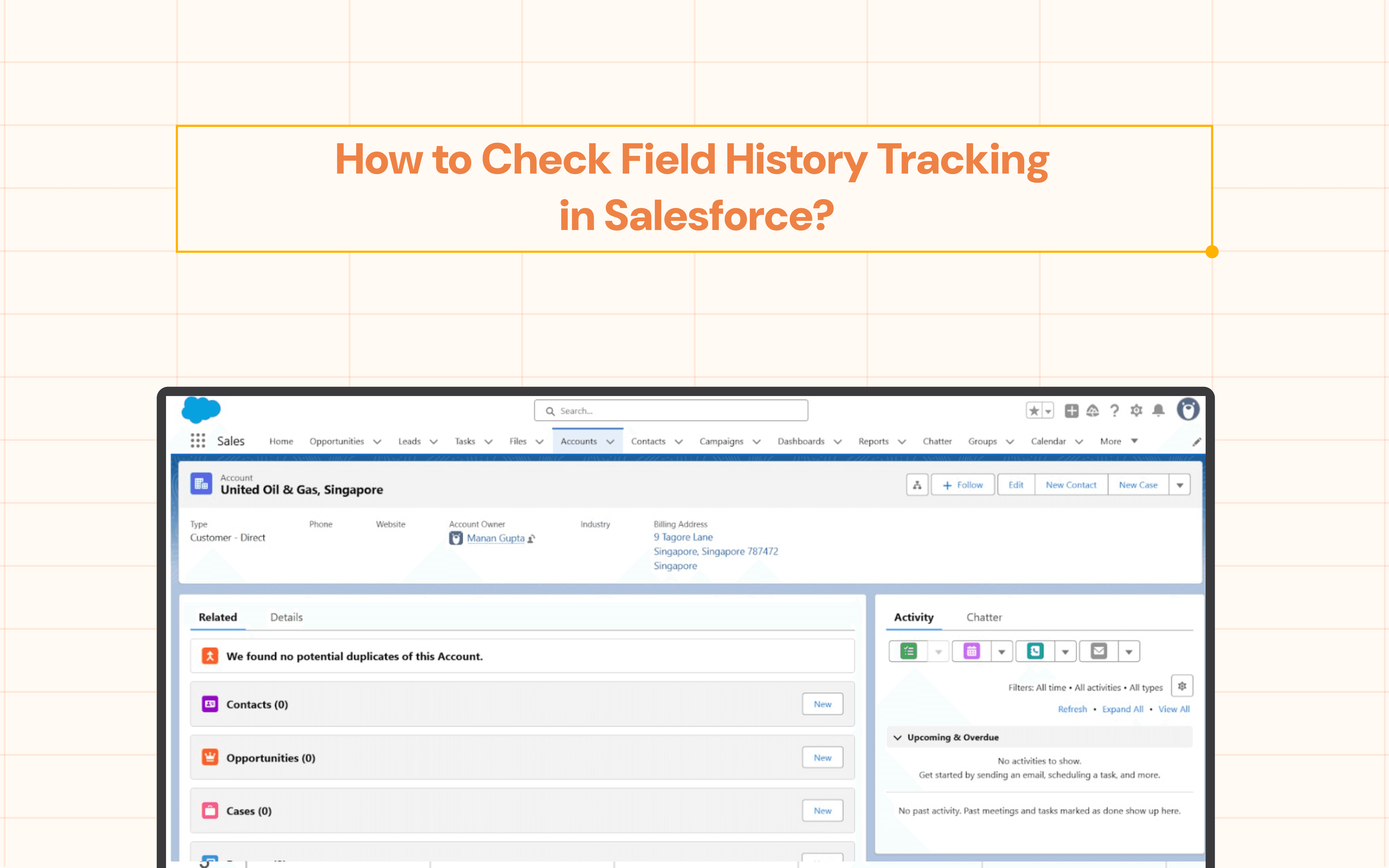Open the Help question mark icon
The width and height of the screenshot is (1389, 868).
click(1114, 410)
